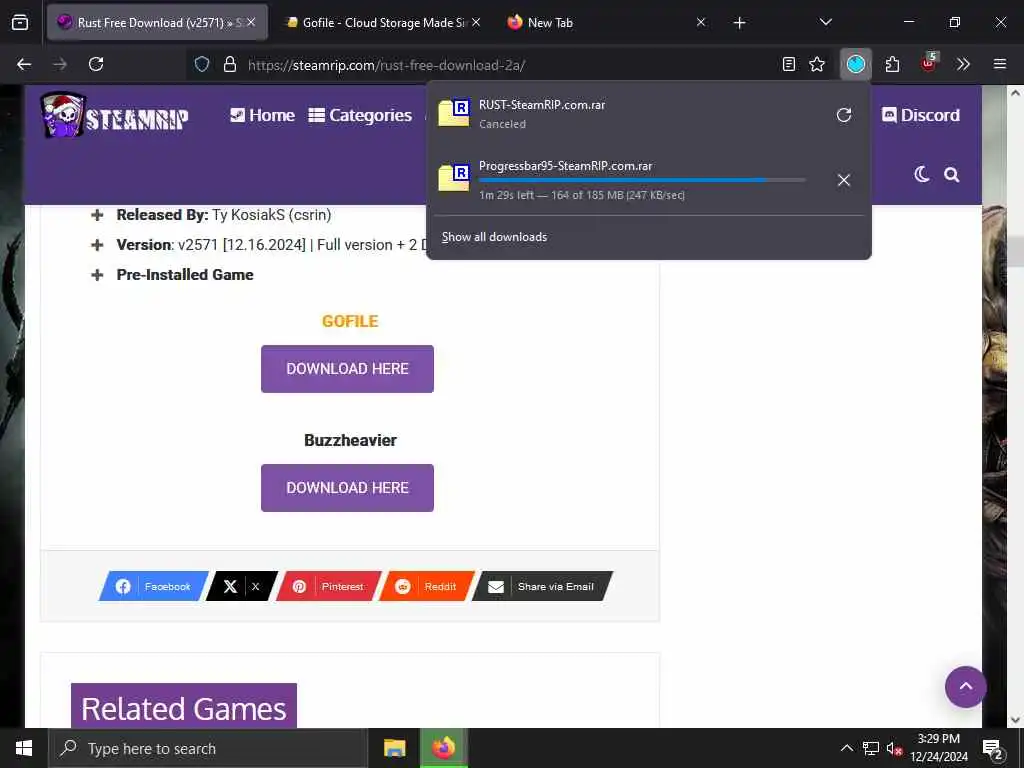Click the vertical scrollbar thumb
1024x768 pixels.
(x=1015, y=251)
